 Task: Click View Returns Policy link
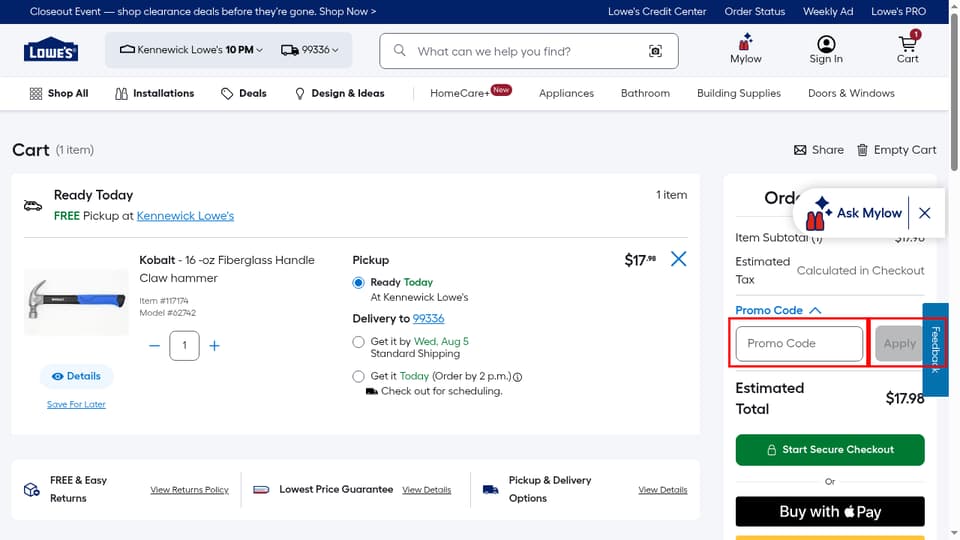(x=189, y=490)
